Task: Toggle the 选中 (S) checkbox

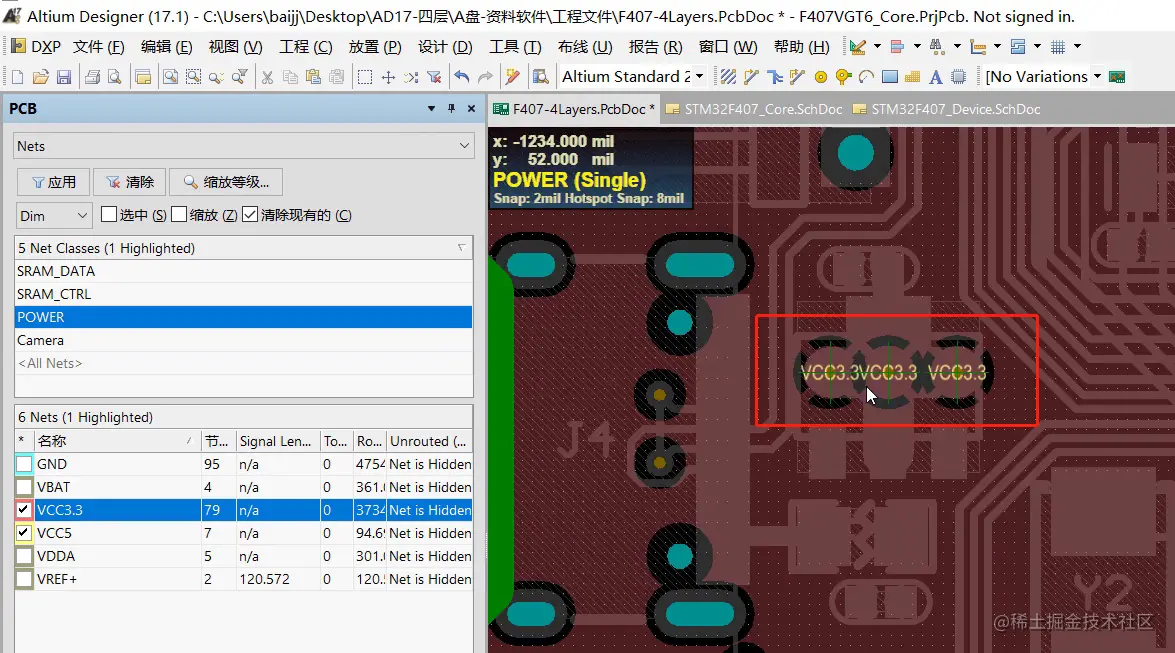Action: tap(109, 214)
